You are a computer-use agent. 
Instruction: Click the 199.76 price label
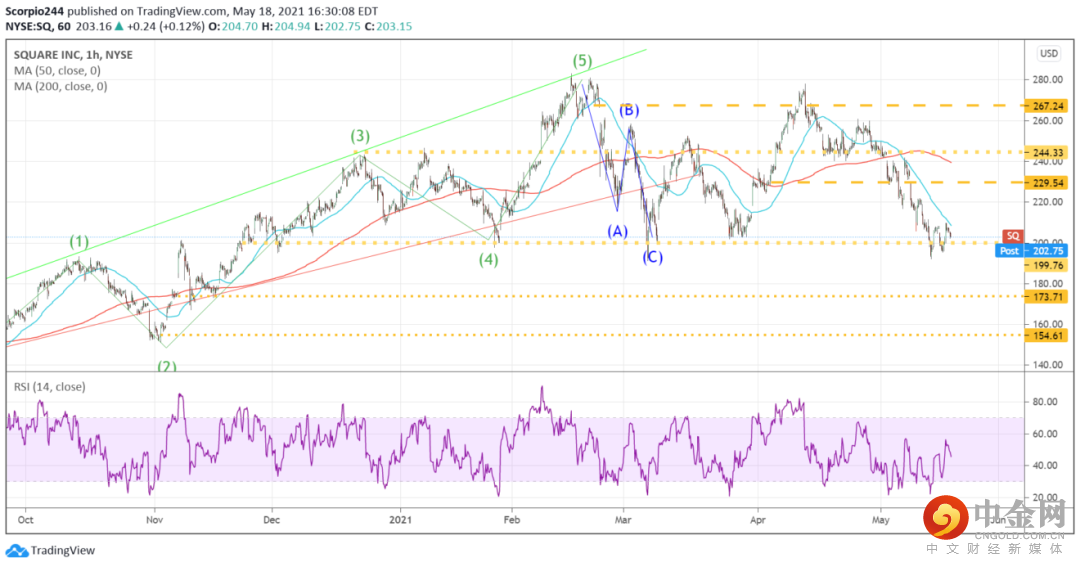pos(1048,265)
